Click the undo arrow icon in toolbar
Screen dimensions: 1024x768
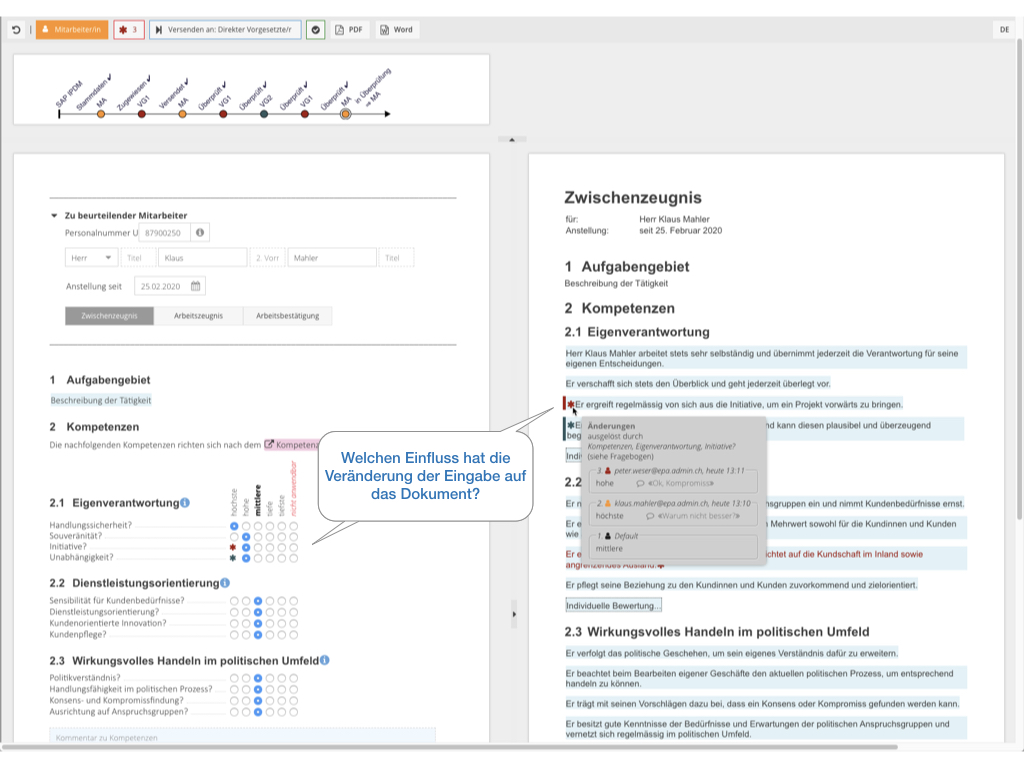pyautogui.click(x=16, y=30)
